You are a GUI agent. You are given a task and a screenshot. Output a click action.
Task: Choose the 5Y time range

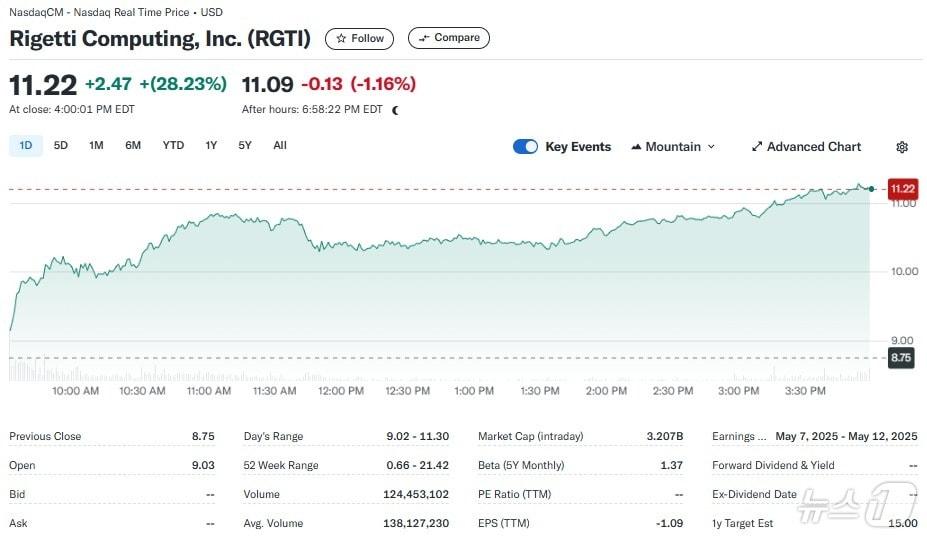point(245,146)
